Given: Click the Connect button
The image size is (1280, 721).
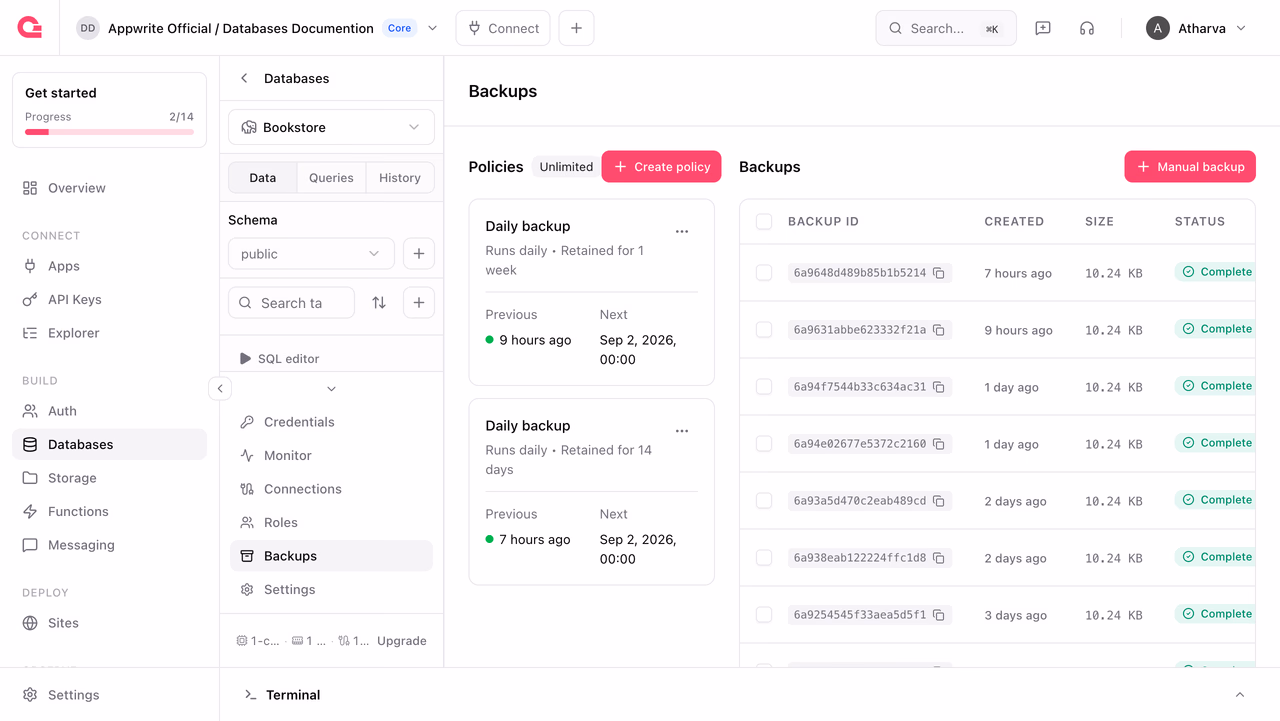Looking at the screenshot, I should coord(503,28).
